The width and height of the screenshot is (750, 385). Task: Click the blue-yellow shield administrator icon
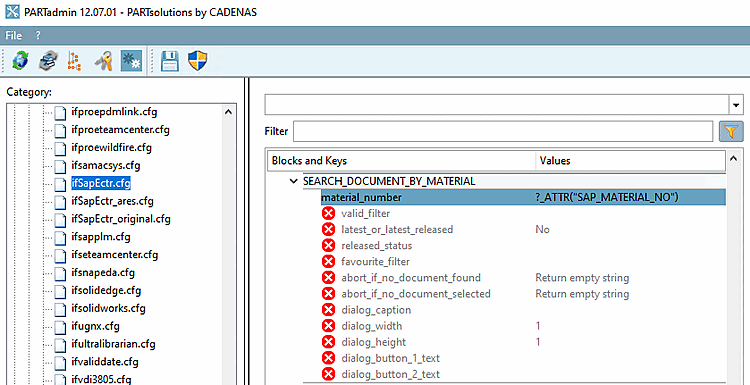pyautogui.click(x=197, y=61)
